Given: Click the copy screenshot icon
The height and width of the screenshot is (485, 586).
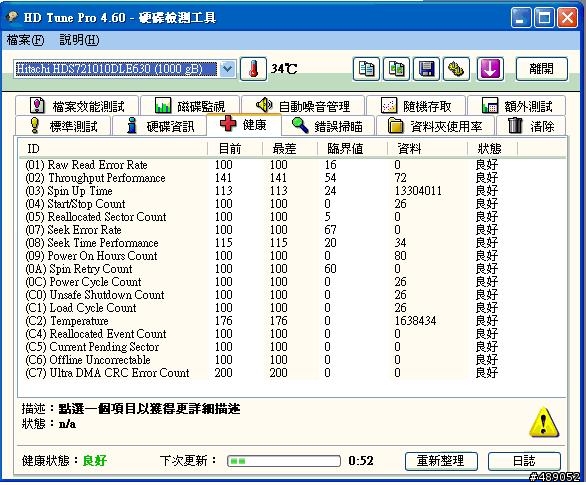Looking at the screenshot, I should tap(396, 69).
